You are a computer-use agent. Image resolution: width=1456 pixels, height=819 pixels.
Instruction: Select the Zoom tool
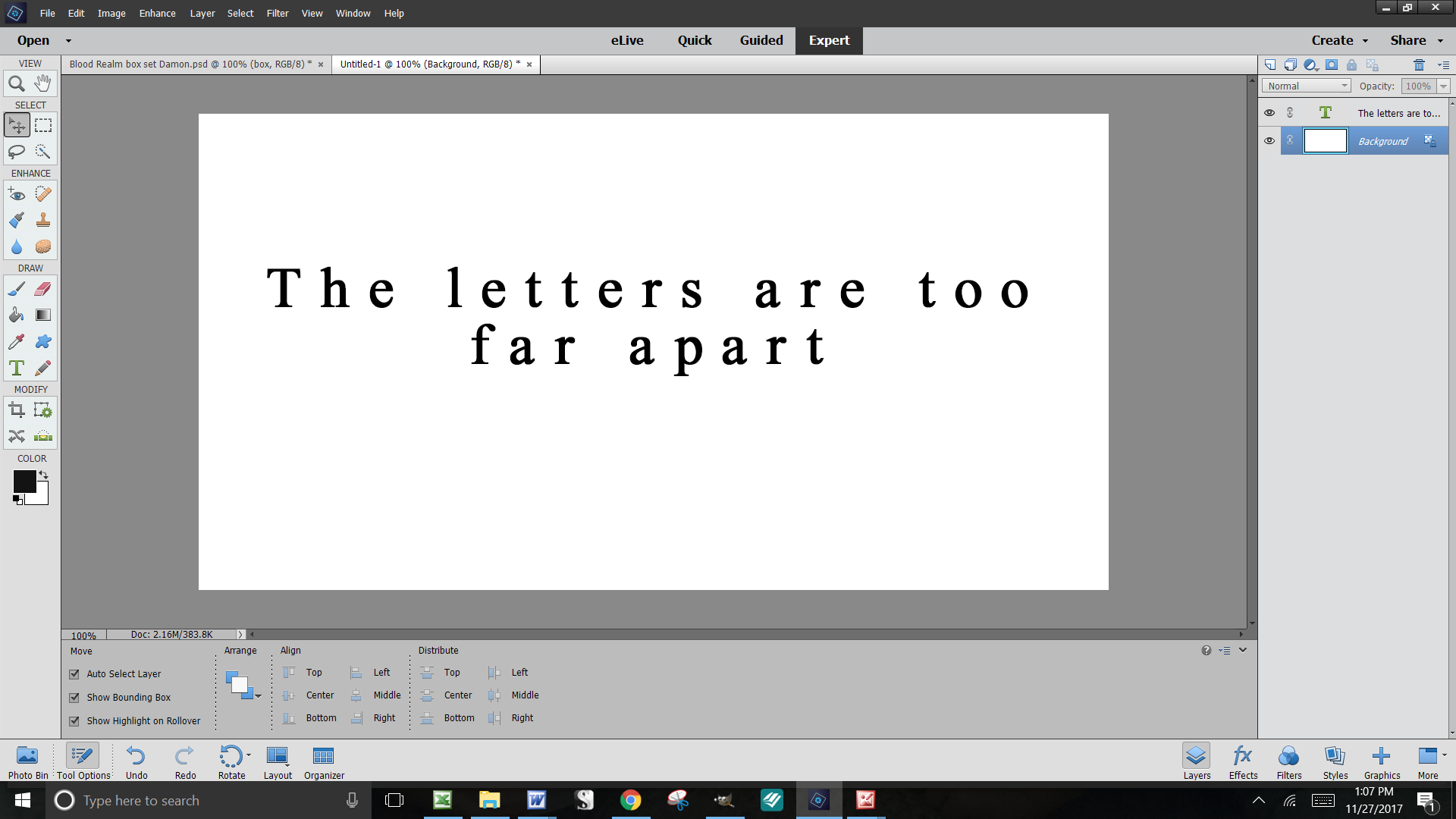17,83
